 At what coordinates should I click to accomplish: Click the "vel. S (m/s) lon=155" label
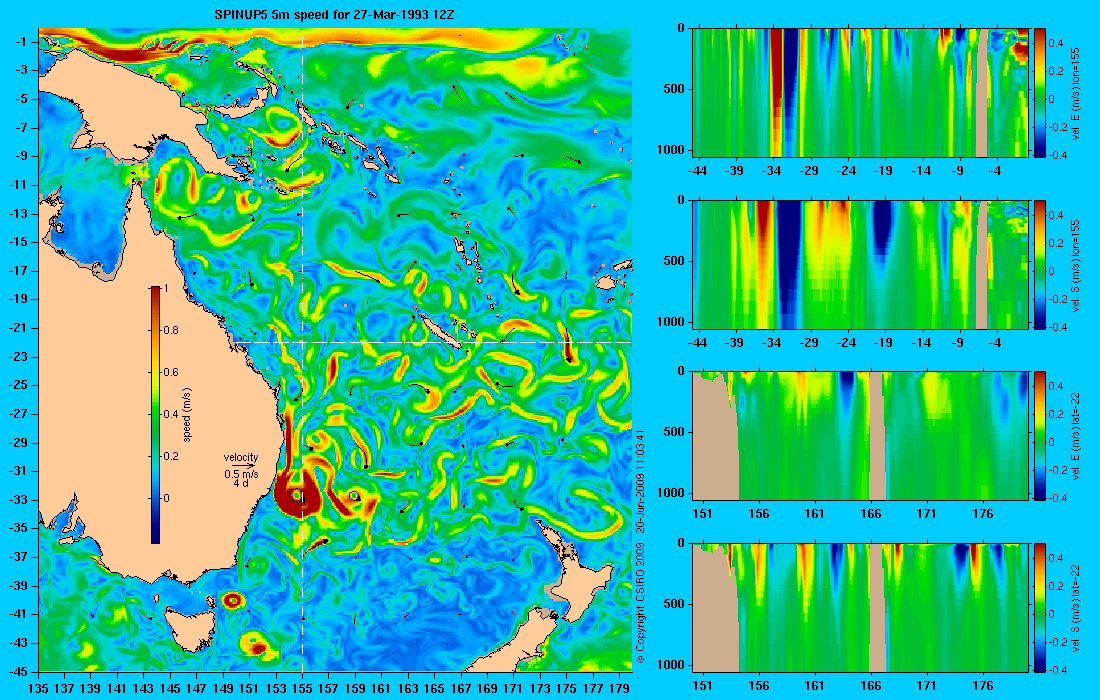[x=1075, y=265]
